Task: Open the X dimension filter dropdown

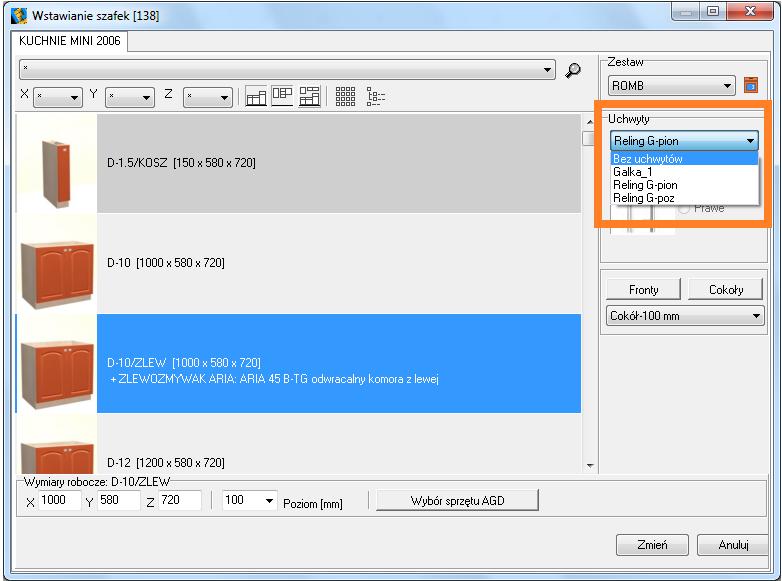Action: [74, 97]
